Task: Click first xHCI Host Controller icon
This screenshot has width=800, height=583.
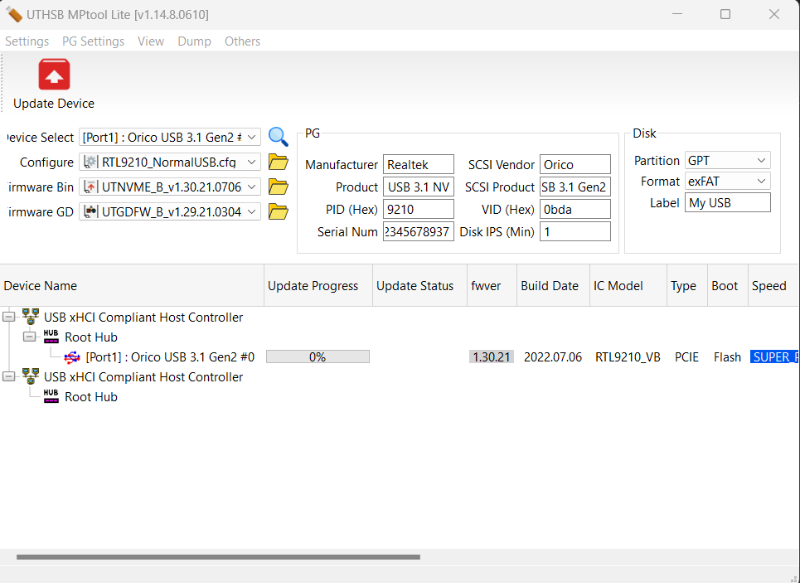Action: (31, 317)
